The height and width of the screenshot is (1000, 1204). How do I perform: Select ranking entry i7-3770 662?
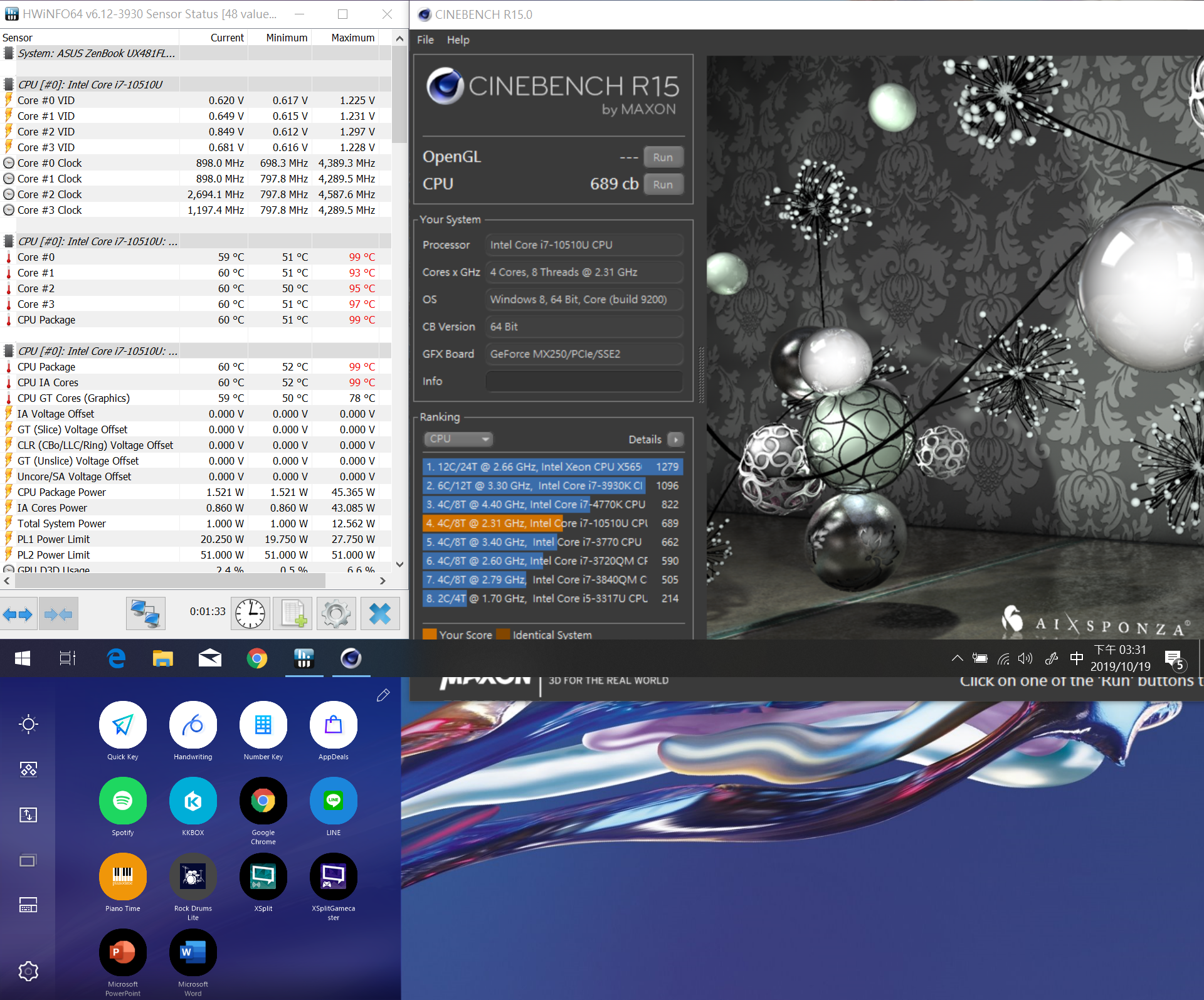click(552, 542)
